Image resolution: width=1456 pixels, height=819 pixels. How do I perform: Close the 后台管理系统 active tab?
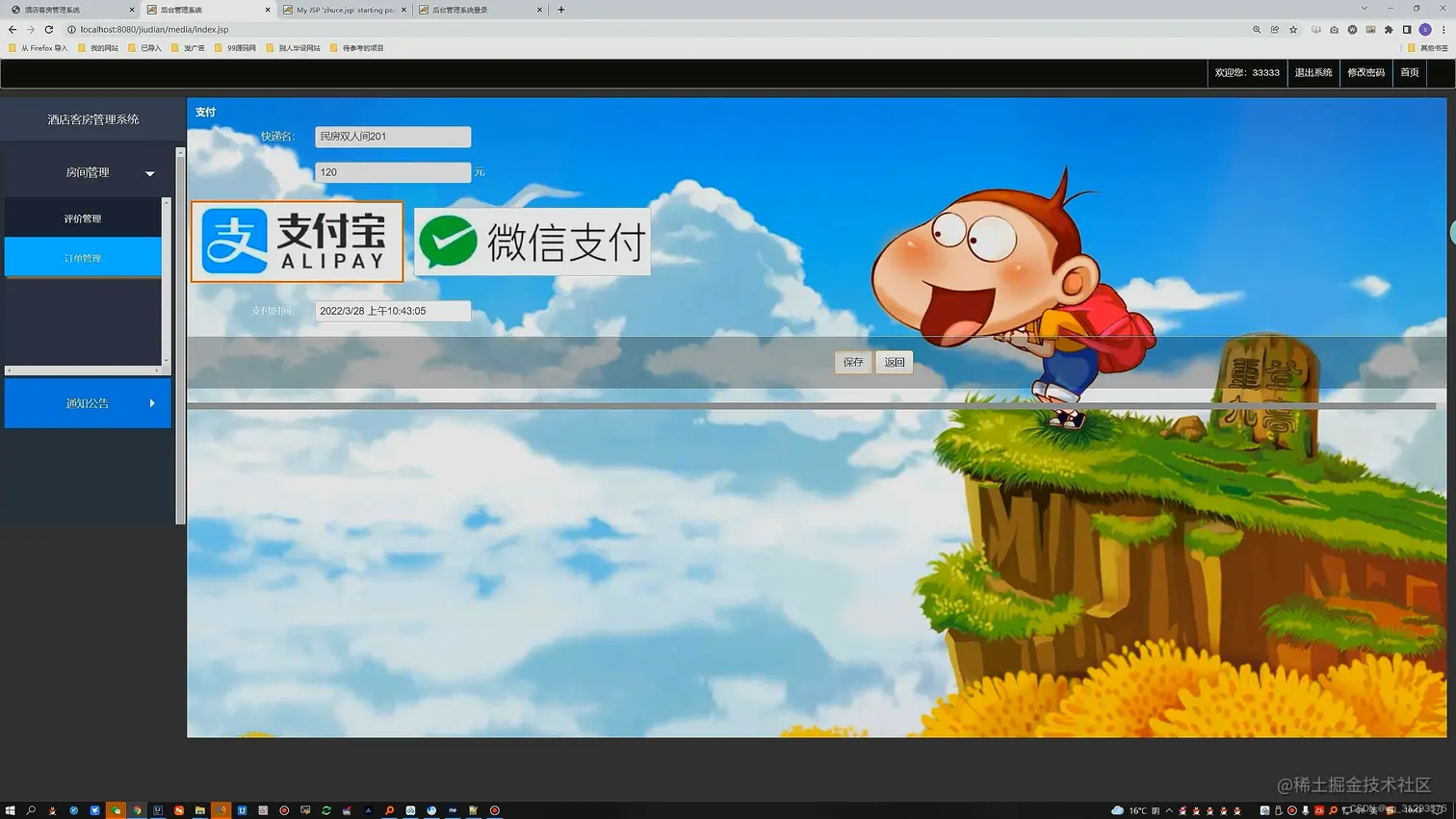point(268,10)
